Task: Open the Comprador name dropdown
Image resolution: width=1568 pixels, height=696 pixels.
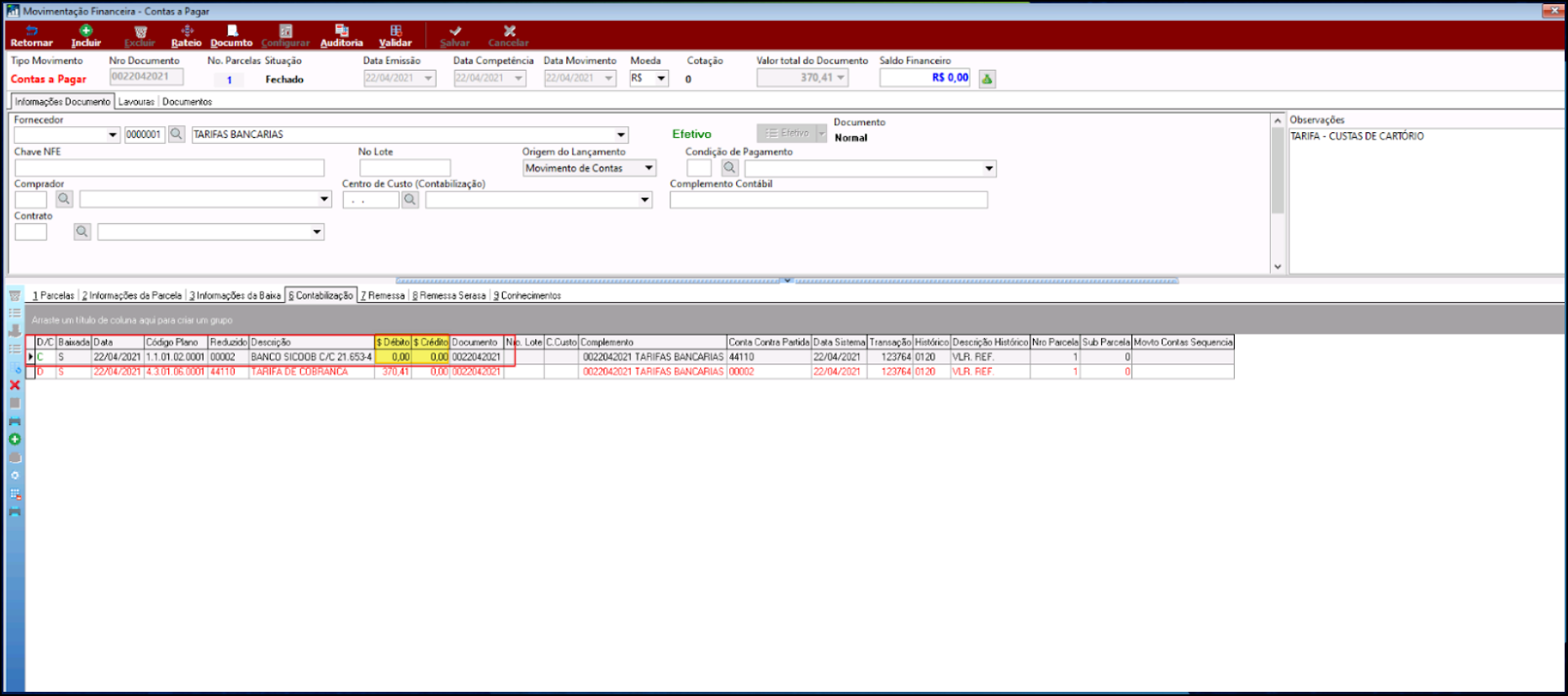Action: [324, 199]
